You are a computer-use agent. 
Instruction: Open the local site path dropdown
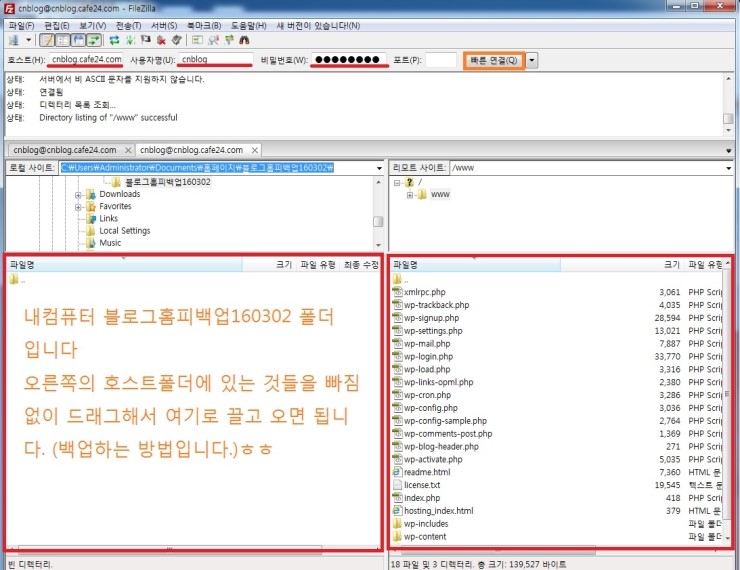(x=379, y=168)
